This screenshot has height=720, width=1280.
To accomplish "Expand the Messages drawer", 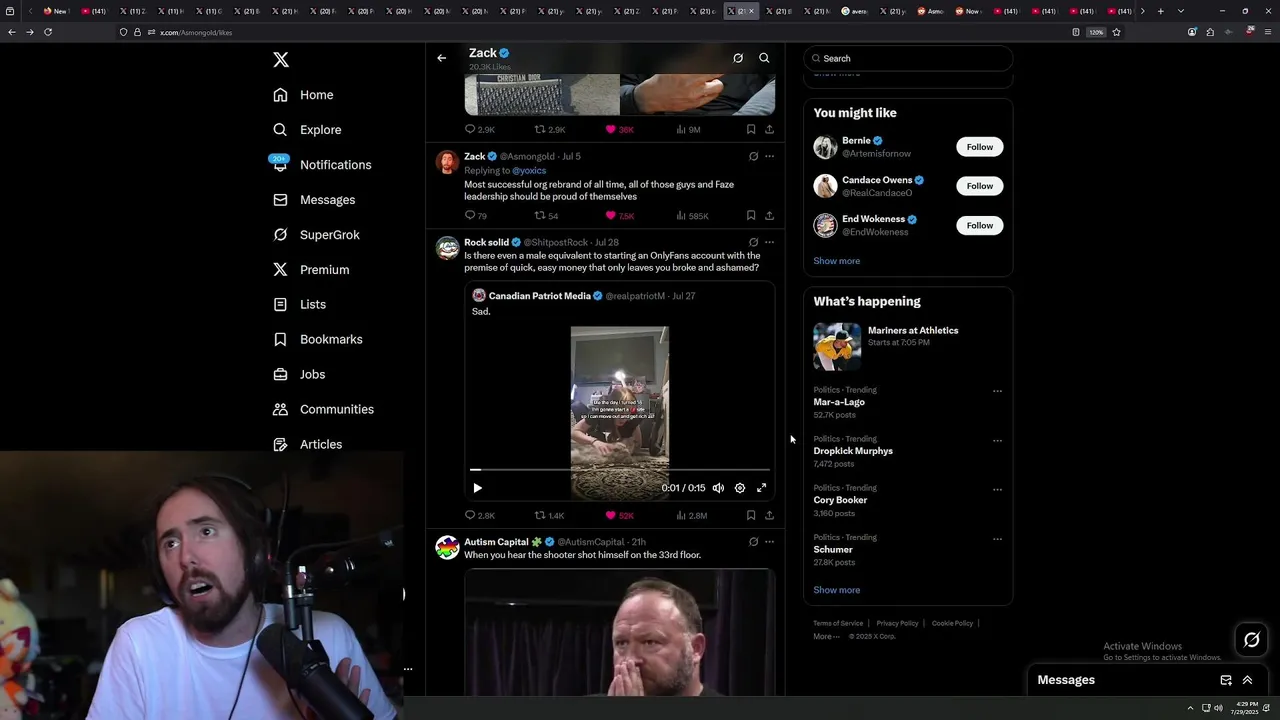I will point(1247,680).
